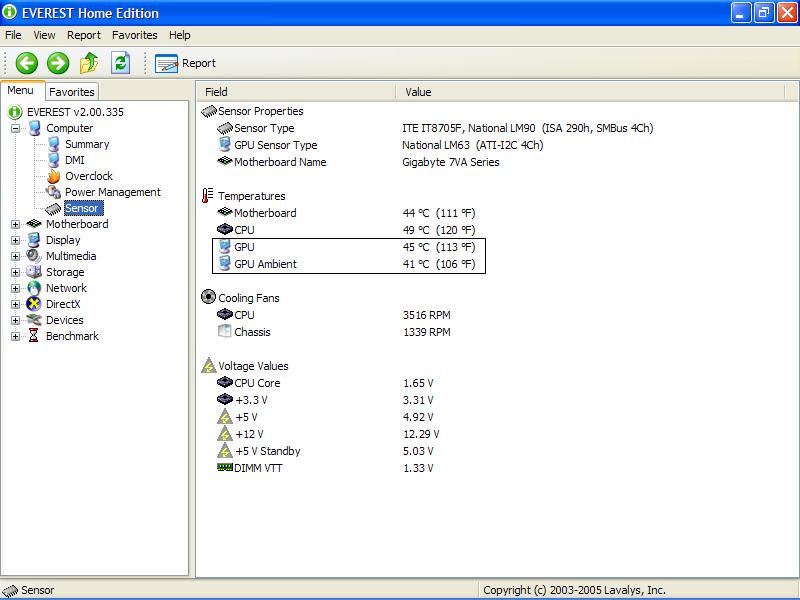Open the Summary page icon
The image size is (800, 600).
tap(54, 144)
